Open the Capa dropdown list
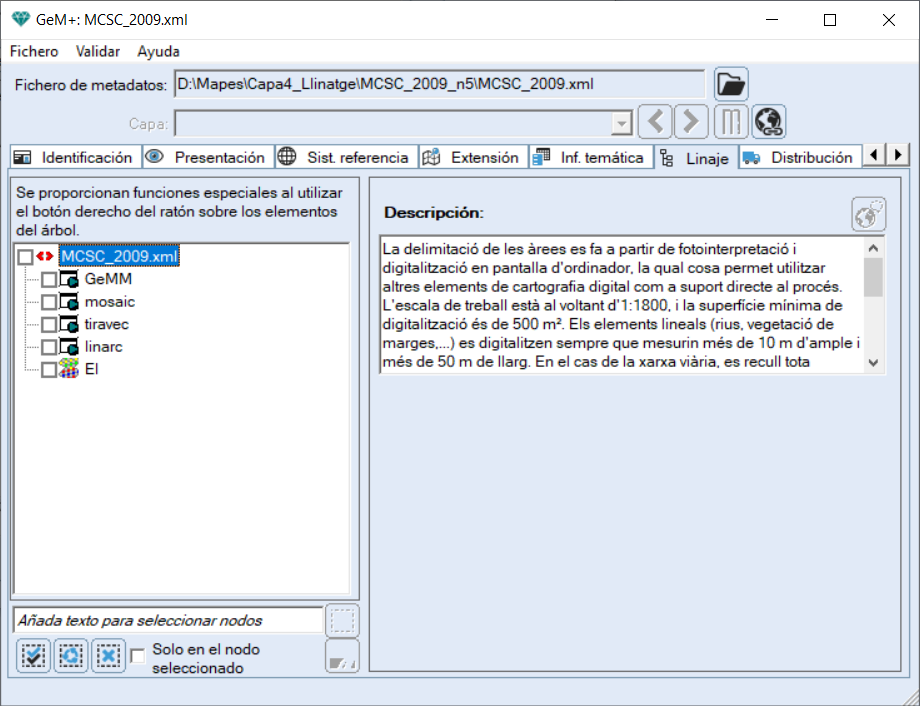The width and height of the screenshot is (920, 706). 622,123
